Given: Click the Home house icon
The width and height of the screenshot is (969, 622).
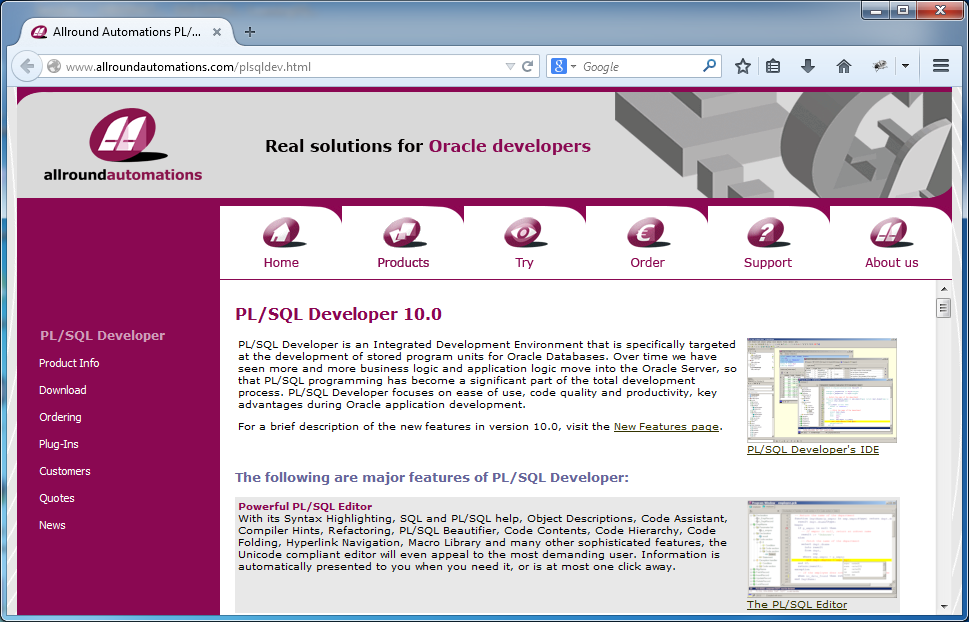Looking at the screenshot, I should pyautogui.click(x=284, y=233).
